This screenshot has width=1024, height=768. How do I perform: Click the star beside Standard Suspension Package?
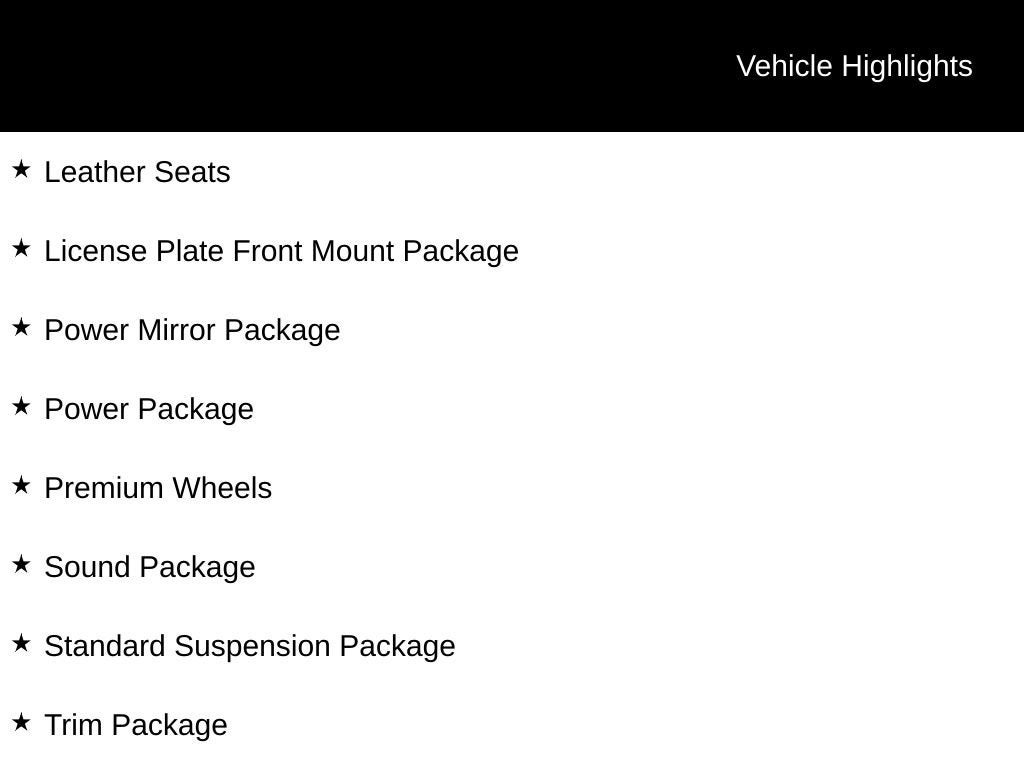21,643
